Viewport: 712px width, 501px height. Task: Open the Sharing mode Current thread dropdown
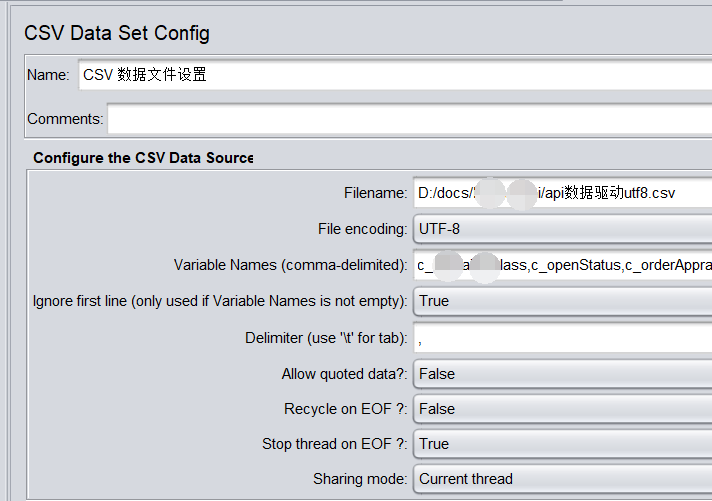[562, 479]
